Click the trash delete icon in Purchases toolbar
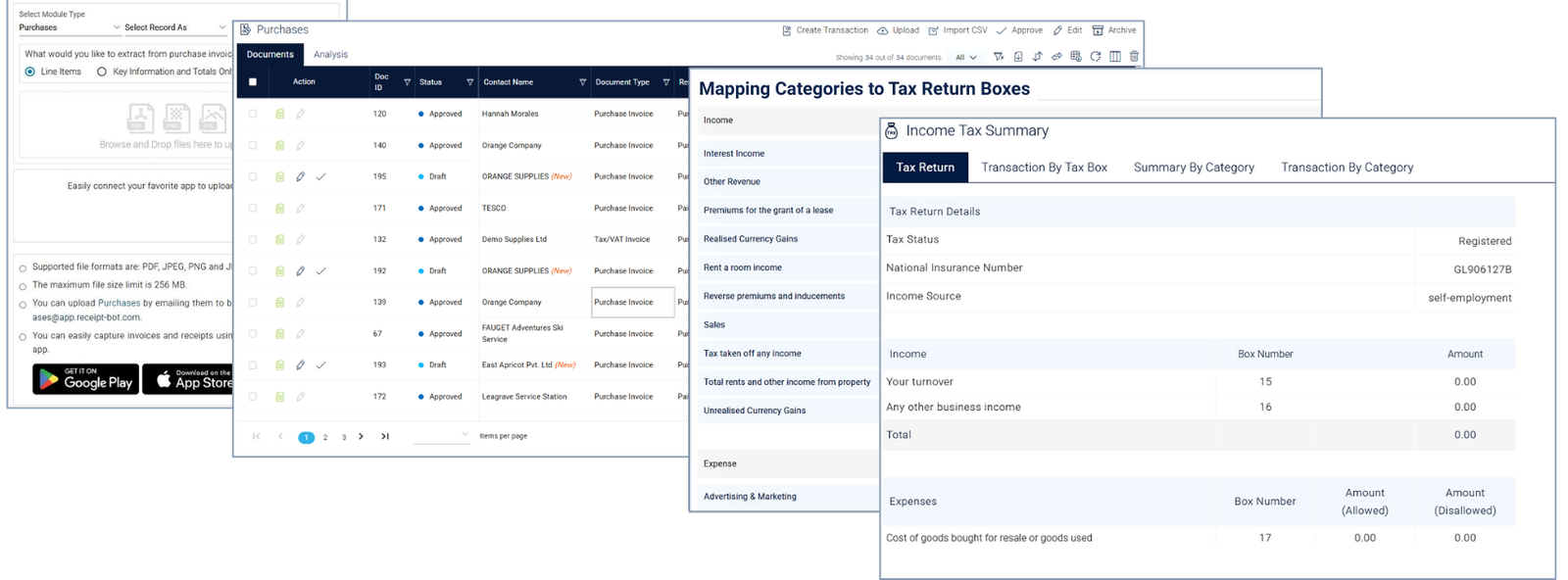The width and height of the screenshot is (1568, 580). [1134, 57]
